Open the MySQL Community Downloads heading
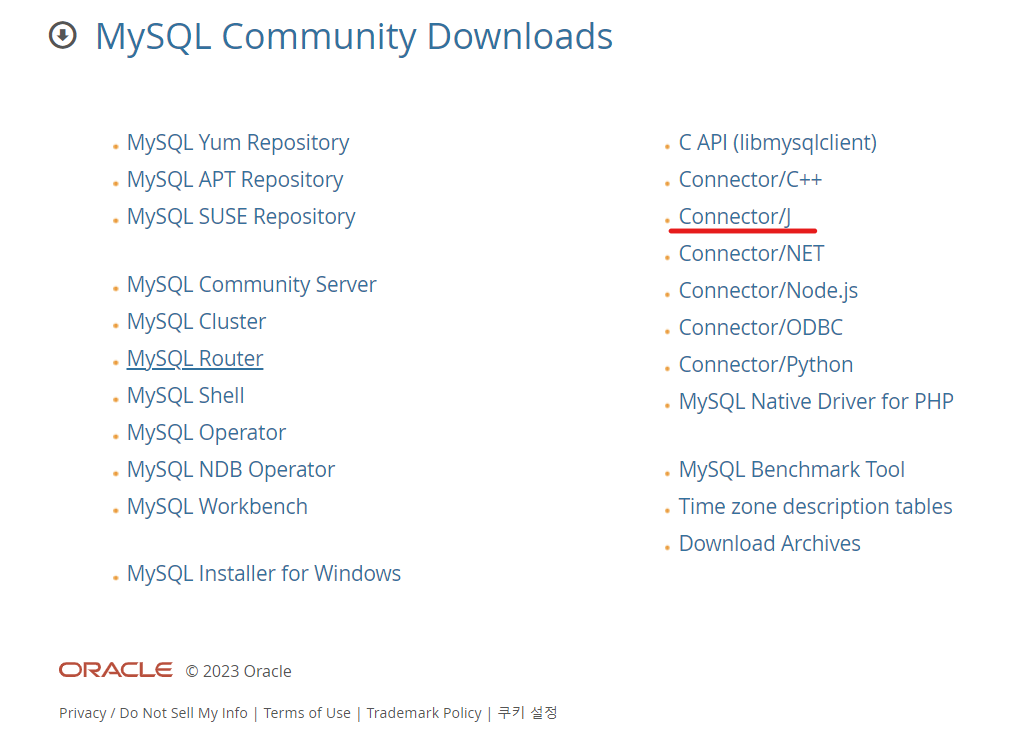 353,36
